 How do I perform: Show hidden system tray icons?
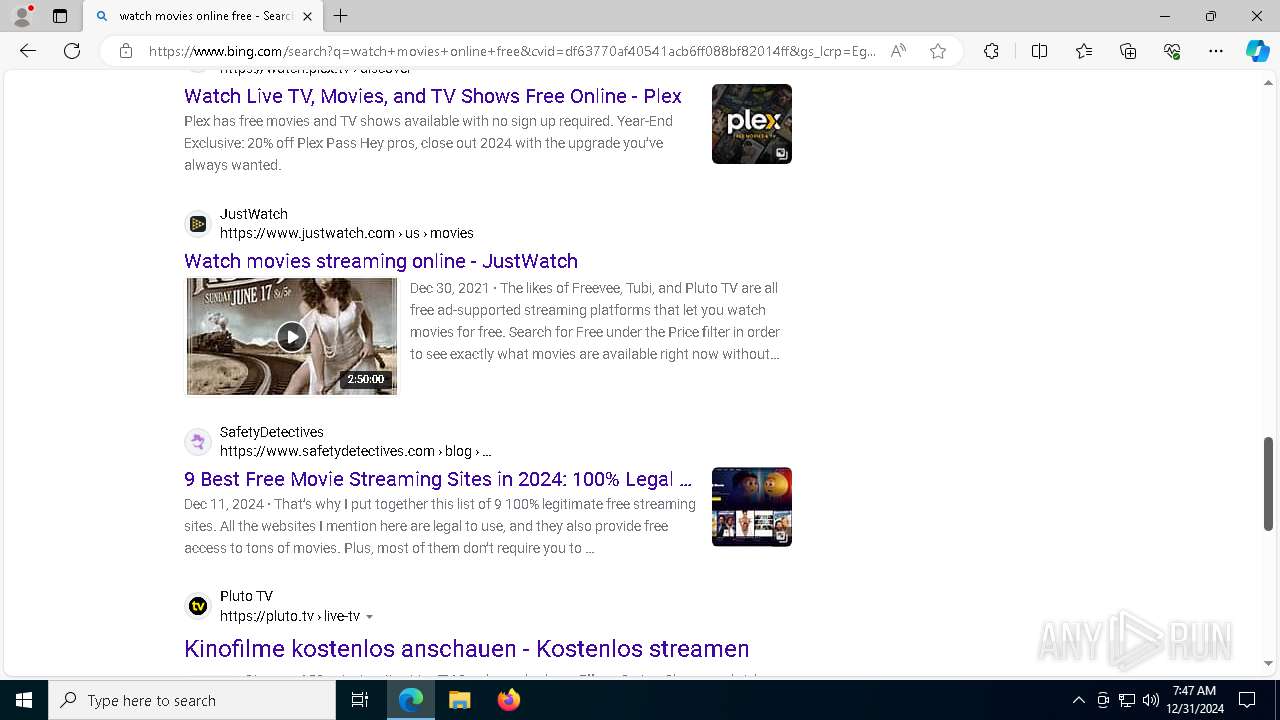click(x=1078, y=700)
